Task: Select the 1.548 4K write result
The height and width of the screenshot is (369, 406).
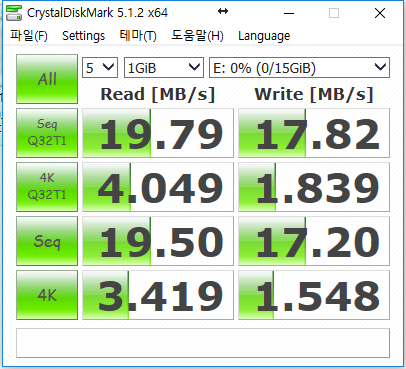Action: coord(314,295)
